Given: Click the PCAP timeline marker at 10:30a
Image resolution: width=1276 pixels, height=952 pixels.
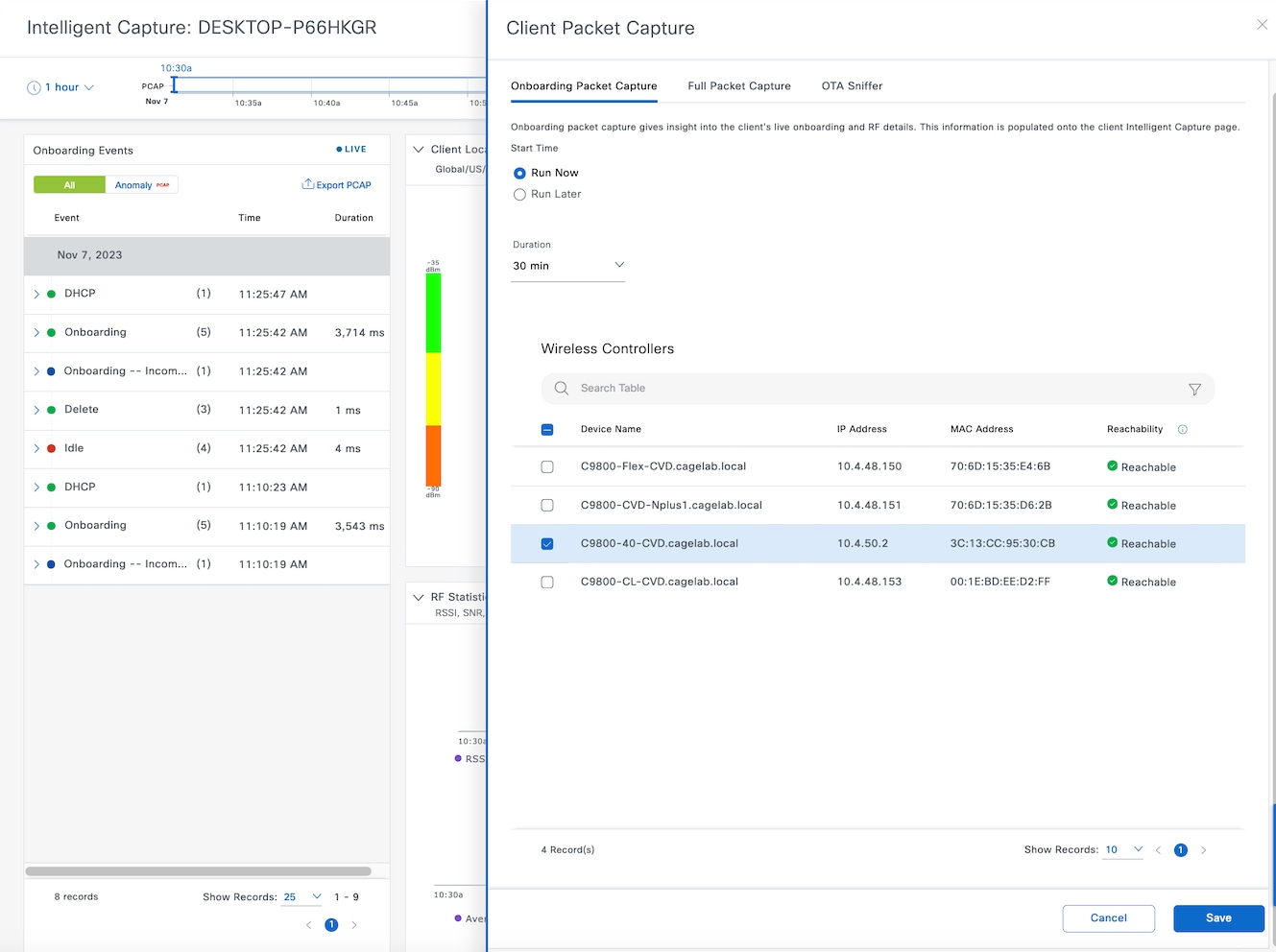Looking at the screenshot, I should 175,85.
